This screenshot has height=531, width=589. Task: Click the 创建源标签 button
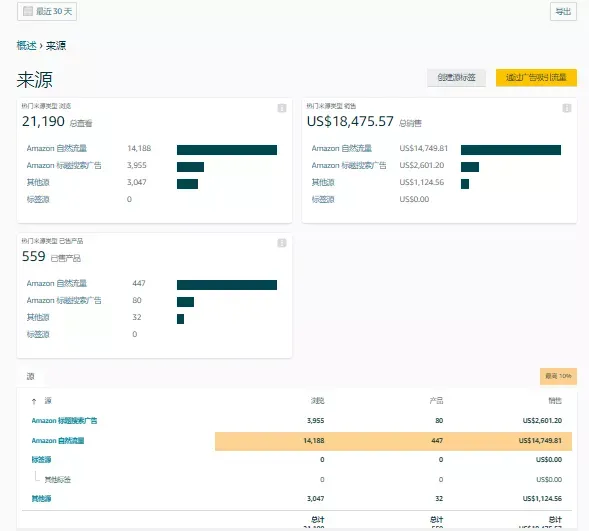click(x=456, y=77)
